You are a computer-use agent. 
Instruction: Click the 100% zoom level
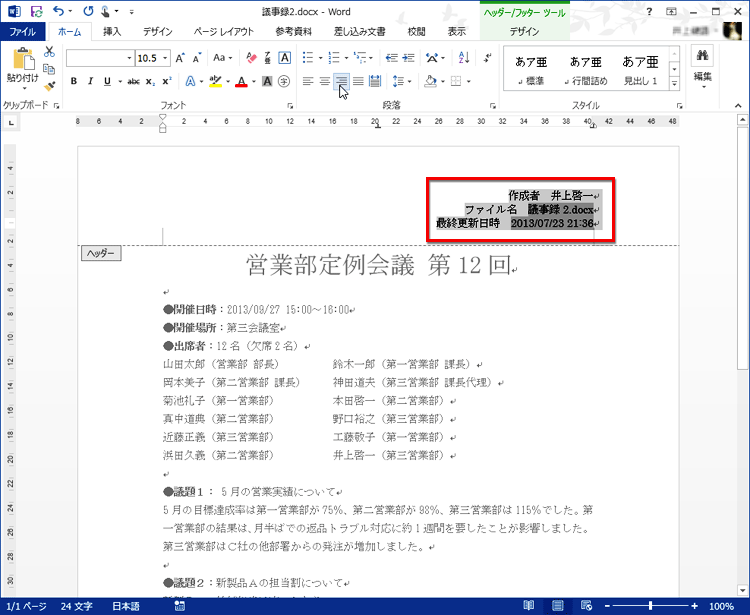[x=721, y=606]
